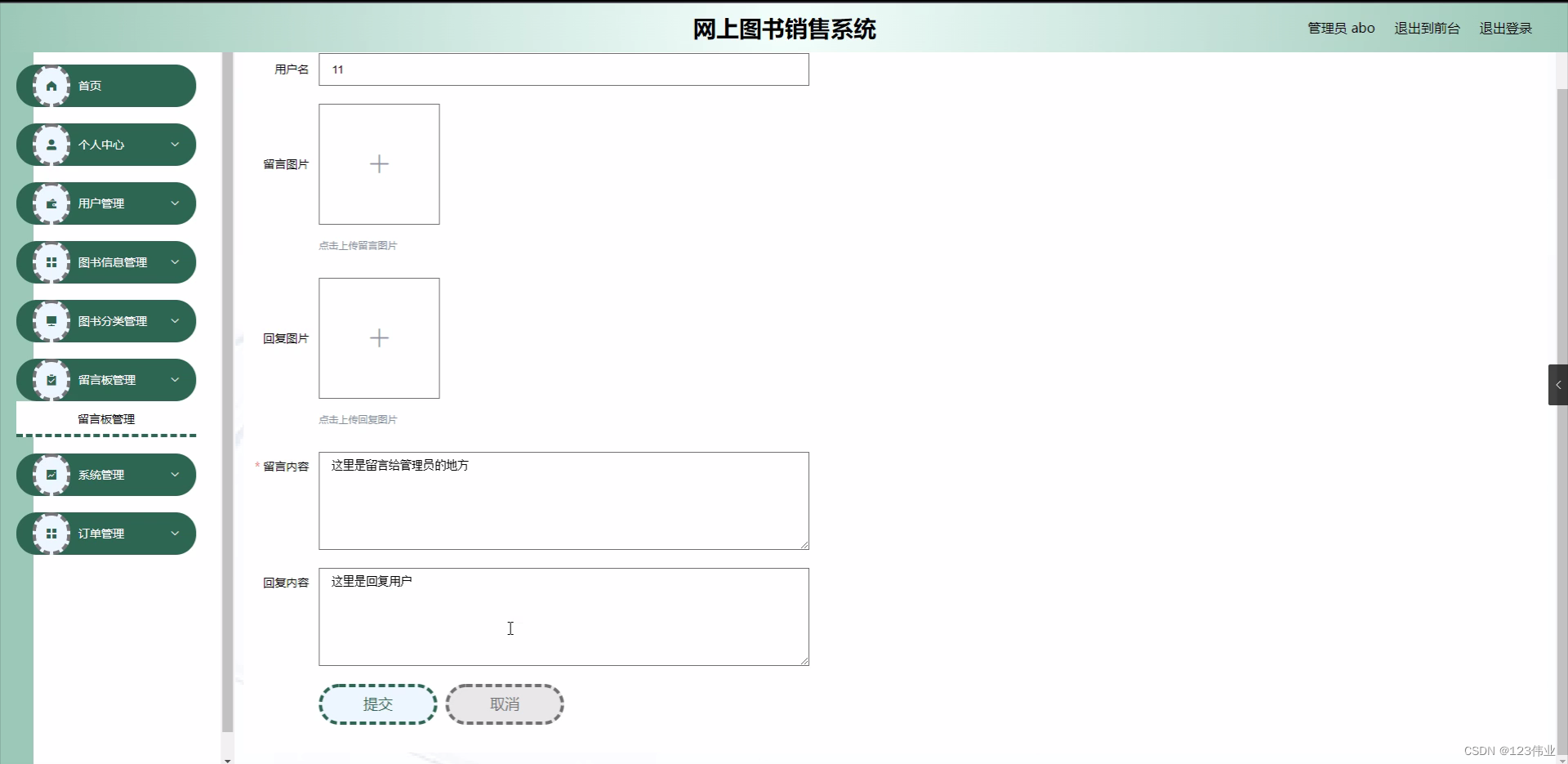Click inside the 用户名 text field
Viewport: 1568px width, 764px height.
[563, 69]
